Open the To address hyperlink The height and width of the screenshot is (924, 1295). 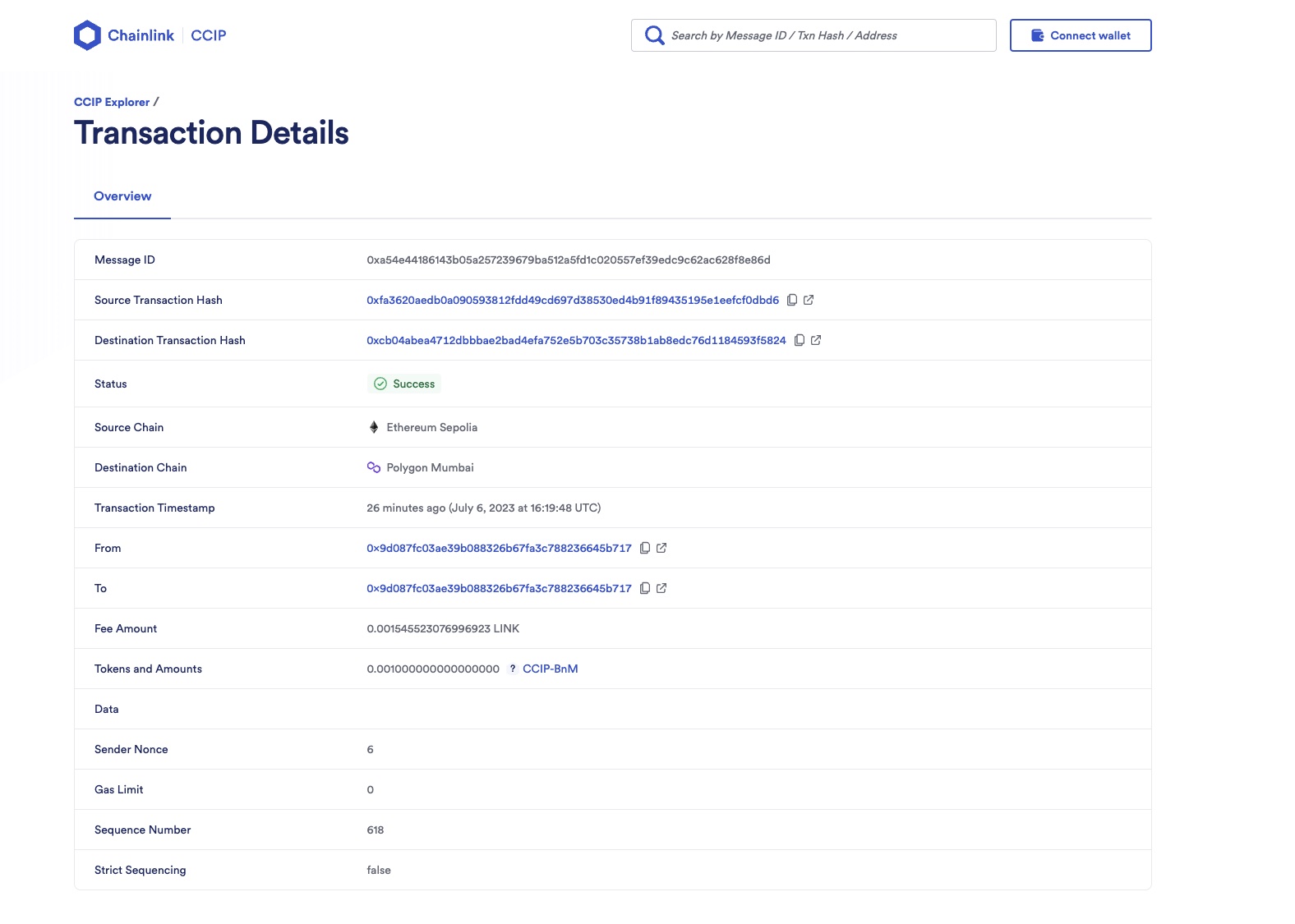coord(499,588)
